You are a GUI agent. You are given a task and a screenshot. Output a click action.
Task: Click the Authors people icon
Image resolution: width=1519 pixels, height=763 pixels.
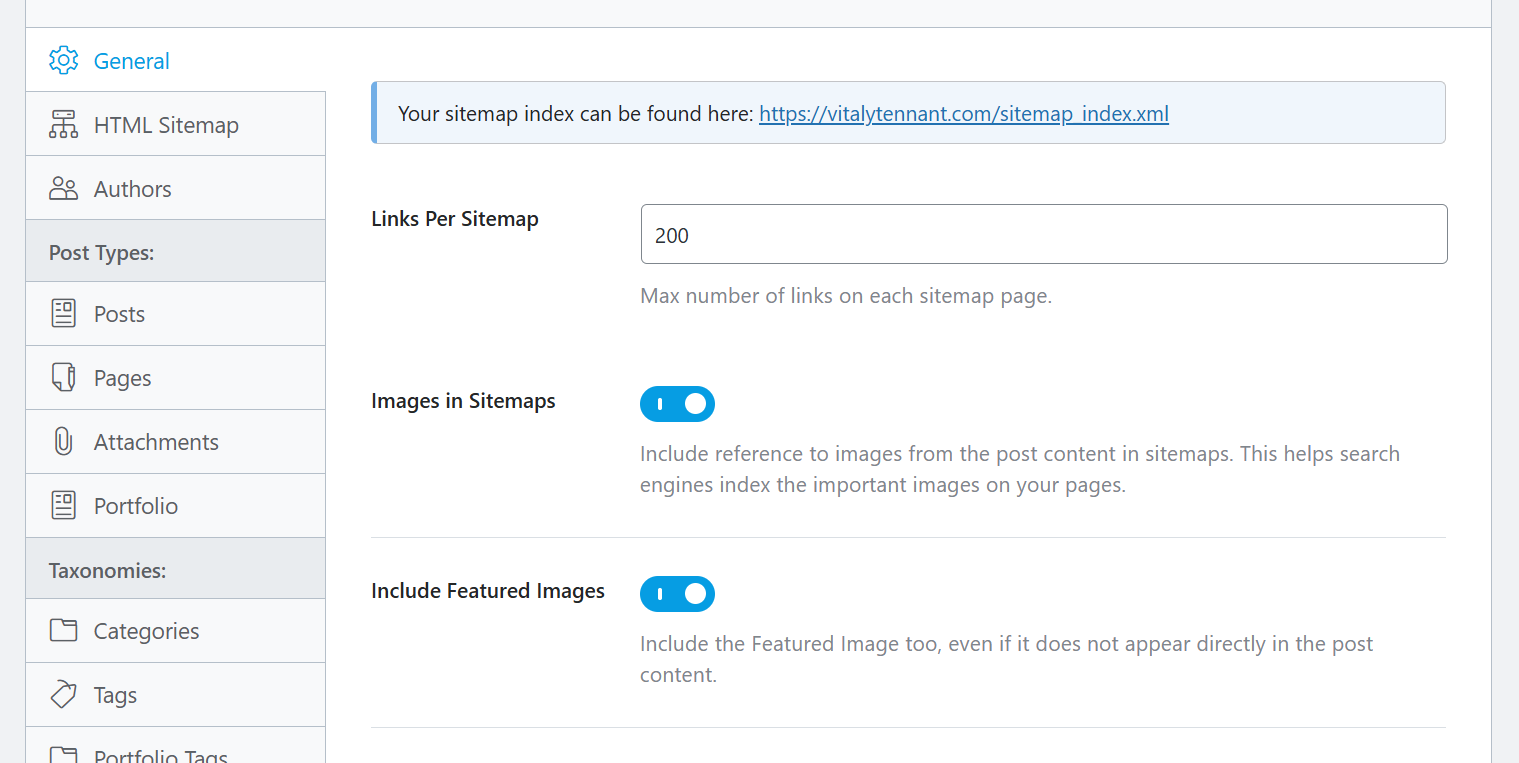pos(63,189)
